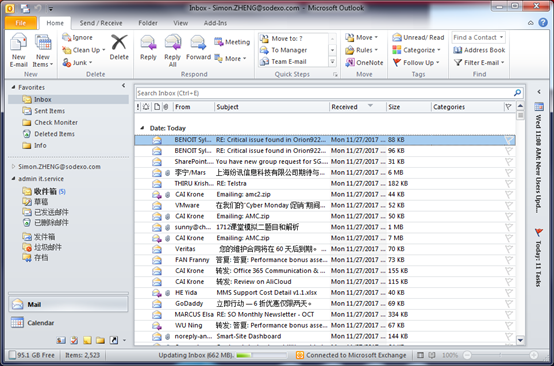Sort by the Received column
The image size is (554, 366).
358,107
